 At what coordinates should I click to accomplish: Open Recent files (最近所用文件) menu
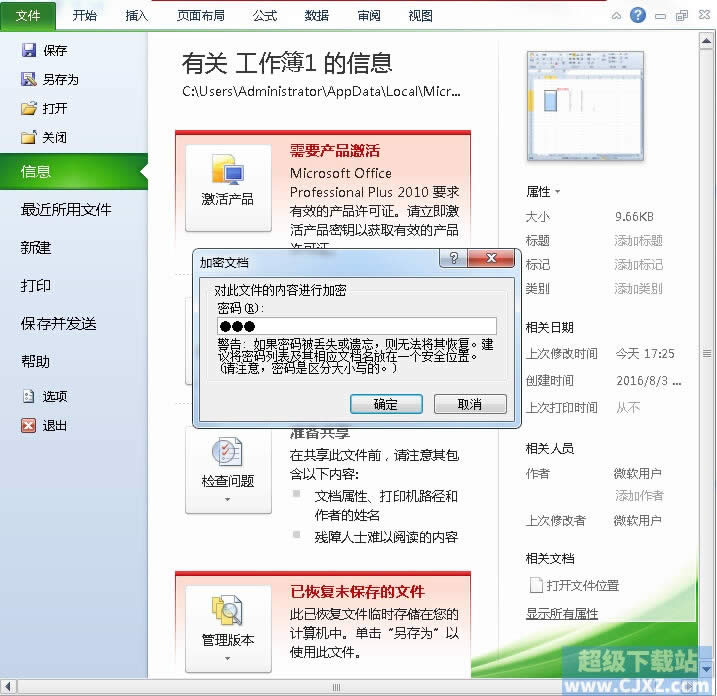[66, 209]
